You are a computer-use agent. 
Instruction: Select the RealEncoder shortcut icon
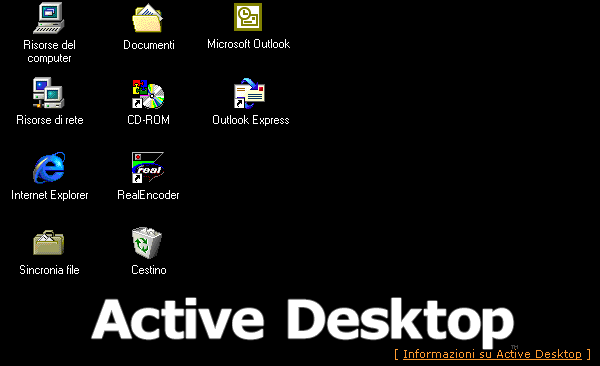148,168
